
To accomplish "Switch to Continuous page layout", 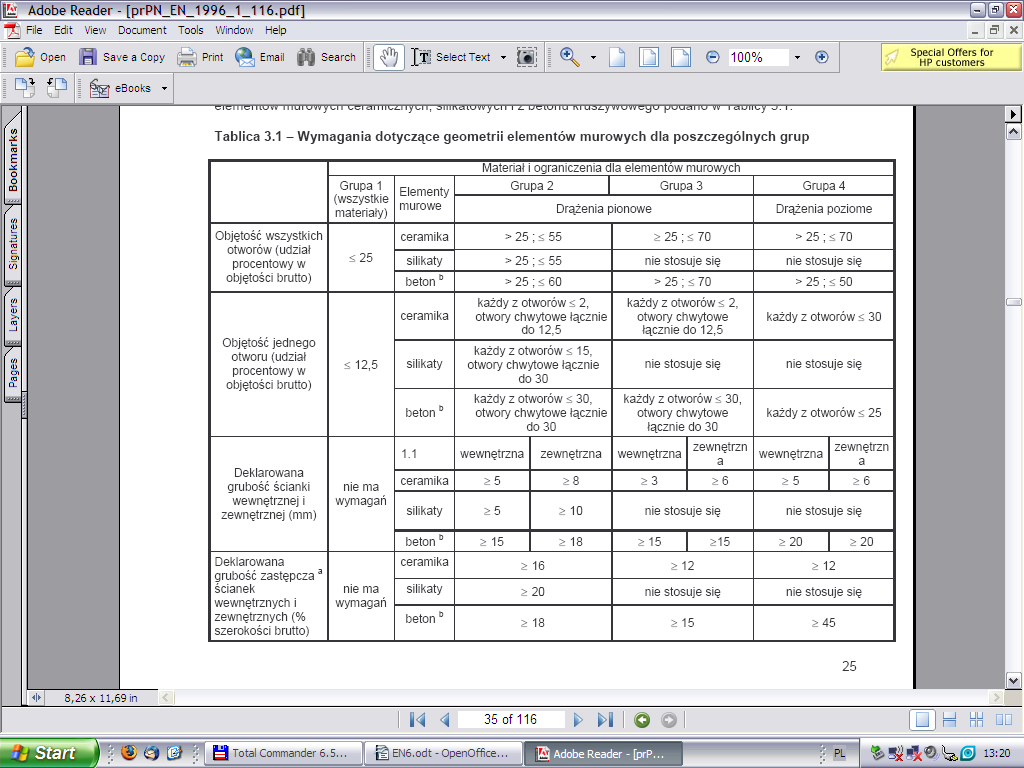I will (x=950, y=720).
